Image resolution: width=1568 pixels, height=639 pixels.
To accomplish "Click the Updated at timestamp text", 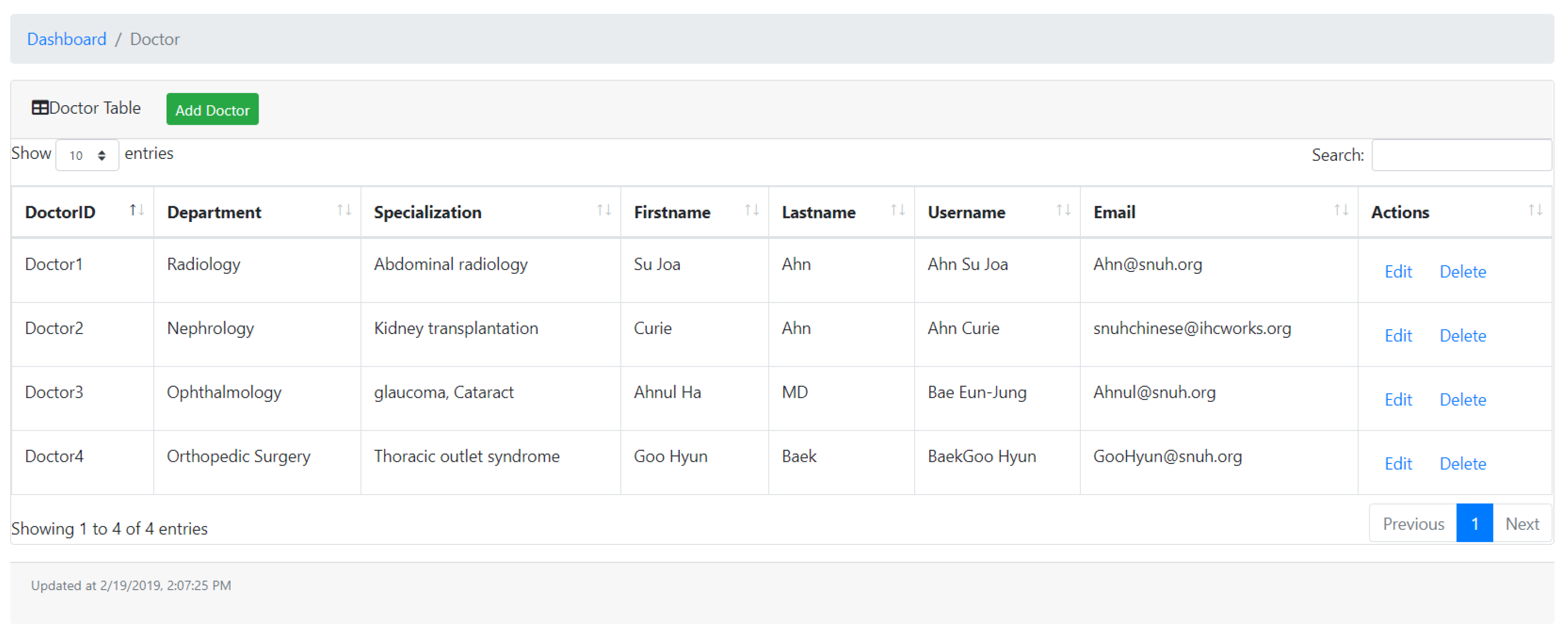I will pyautogui.click(x=131, y=585).
